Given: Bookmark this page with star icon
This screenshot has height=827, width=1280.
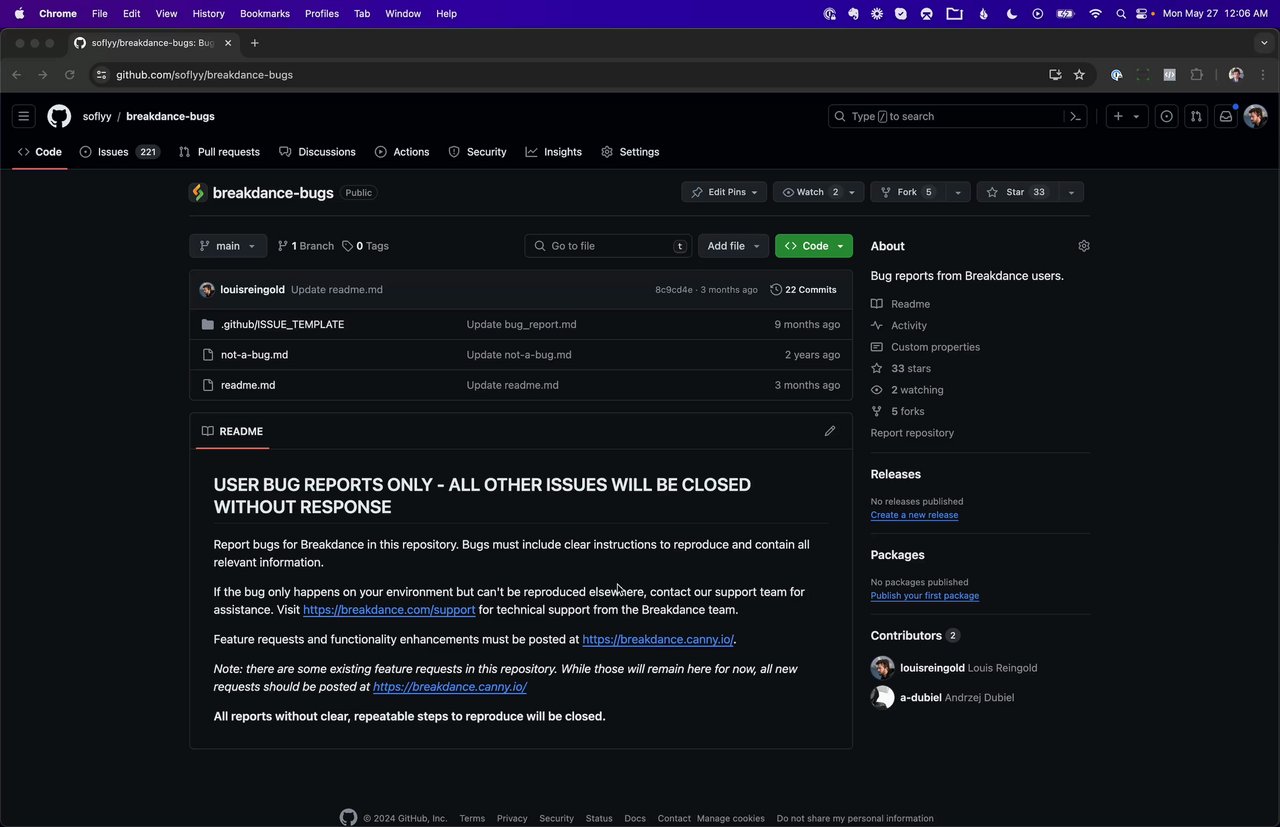Looking at the screenshot, I should point(1079,74).
